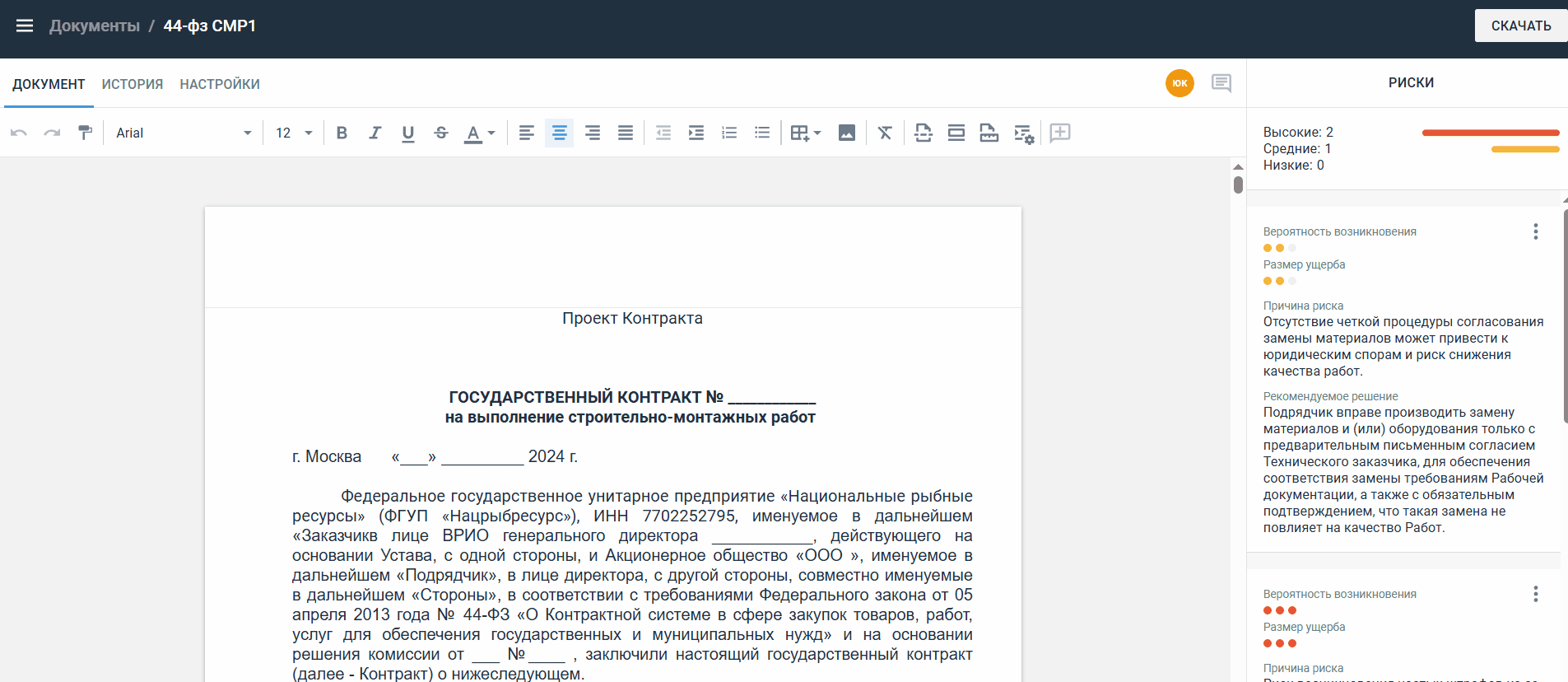
Task: Open the text color picker
Action: pyautogui.click(x=480, y=133)
